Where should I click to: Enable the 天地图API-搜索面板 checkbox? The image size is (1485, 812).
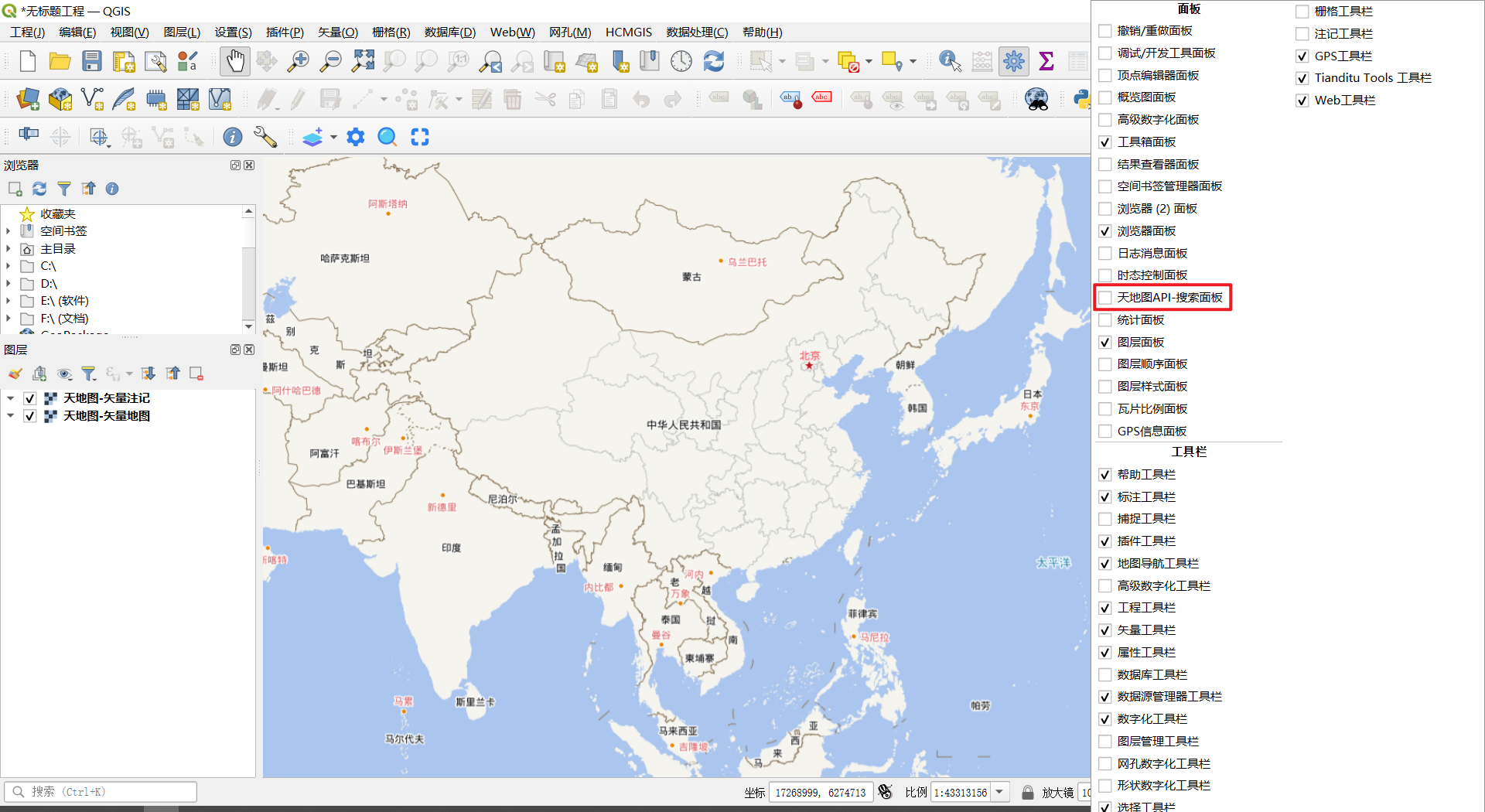coord(1105,298)
